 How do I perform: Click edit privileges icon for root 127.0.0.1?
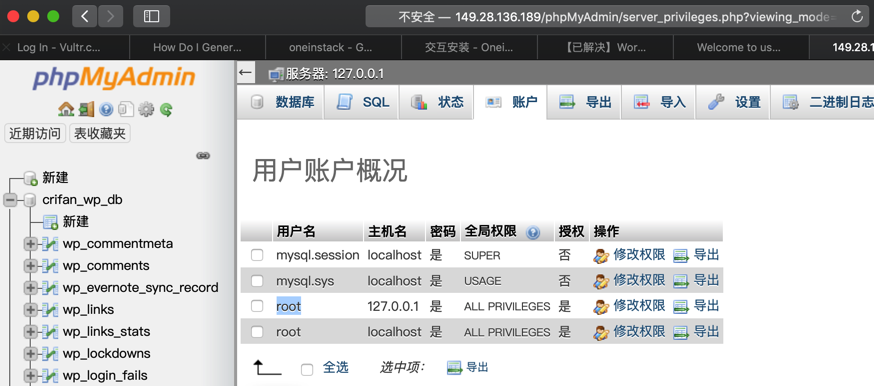601,306
